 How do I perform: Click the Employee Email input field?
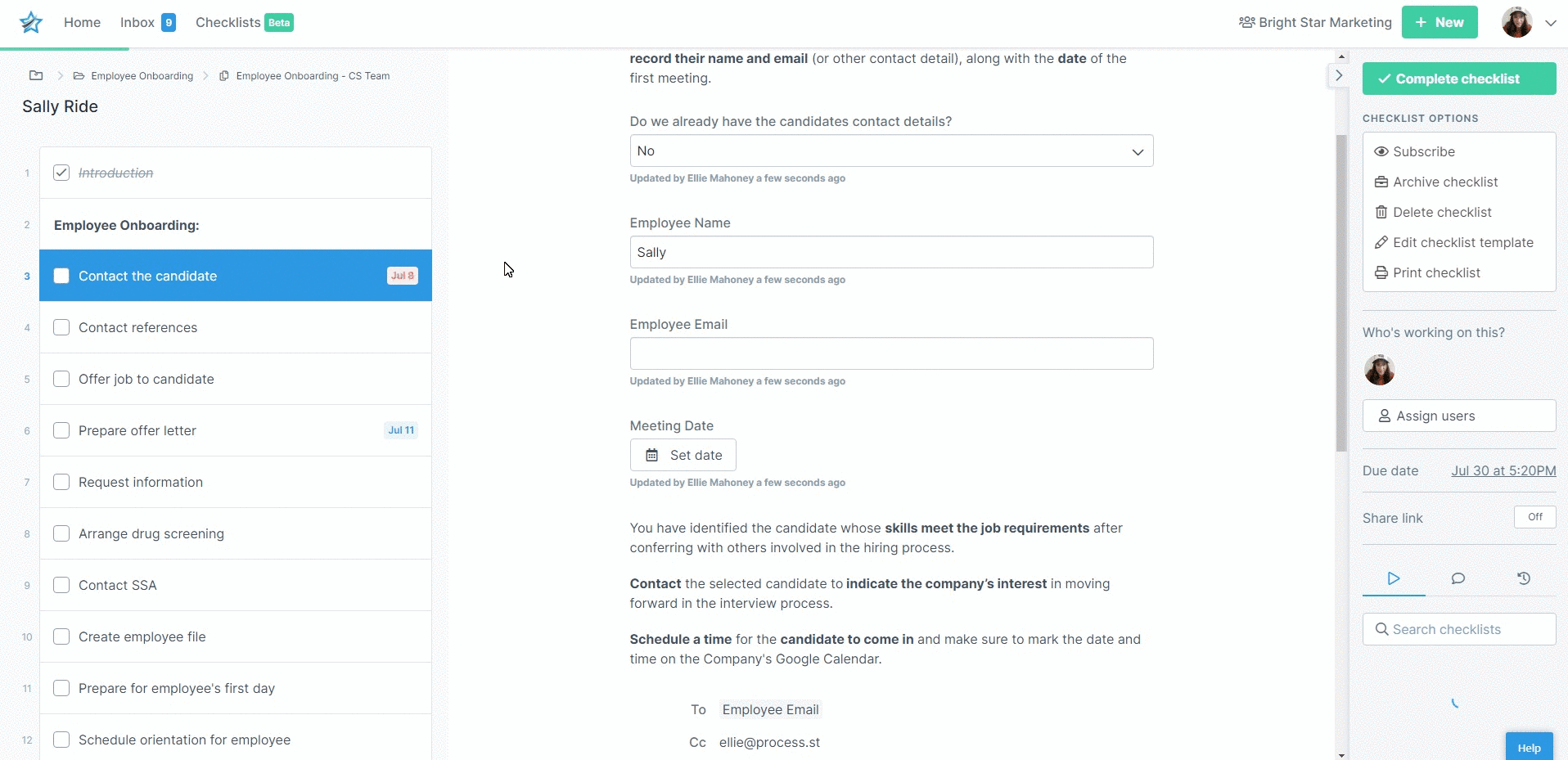tap(891, 353)
